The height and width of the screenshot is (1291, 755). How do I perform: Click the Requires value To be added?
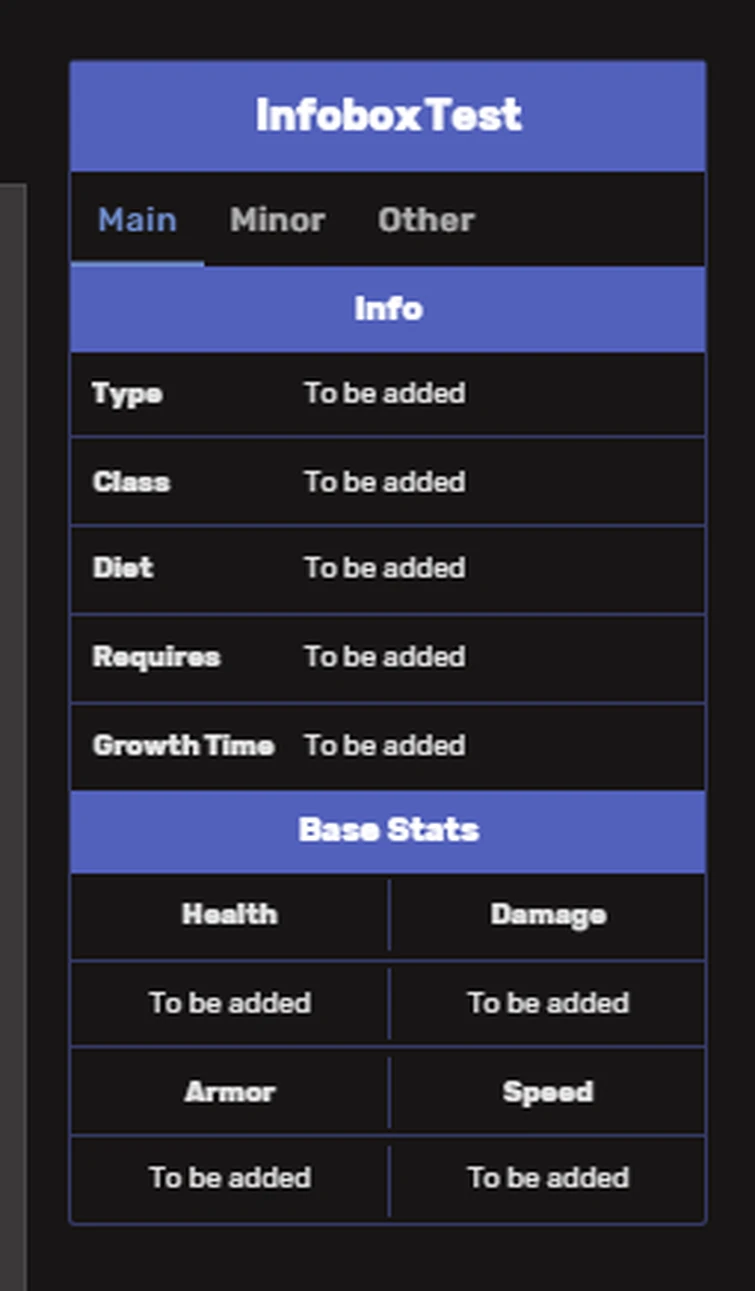[x=386, y=657]
